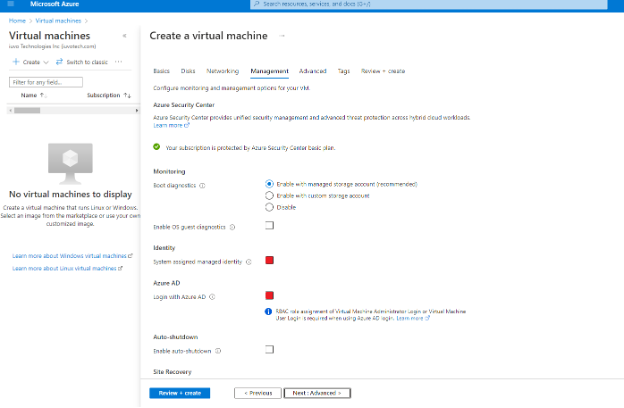624x408 pixels.
Task: Open the Azure portal hamburger menu
Action: (11, 4)
